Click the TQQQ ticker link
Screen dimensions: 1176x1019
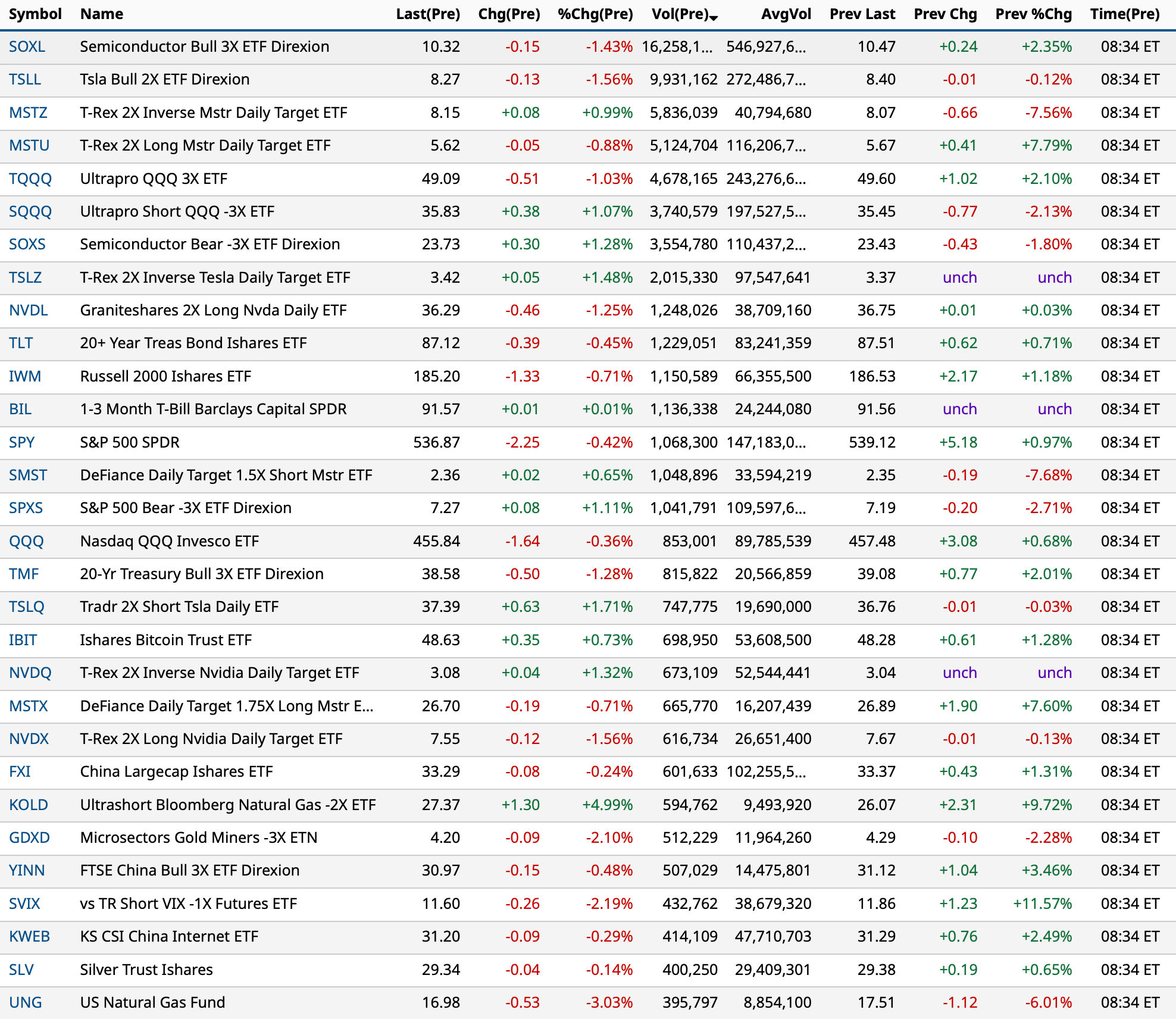point(30,179)
